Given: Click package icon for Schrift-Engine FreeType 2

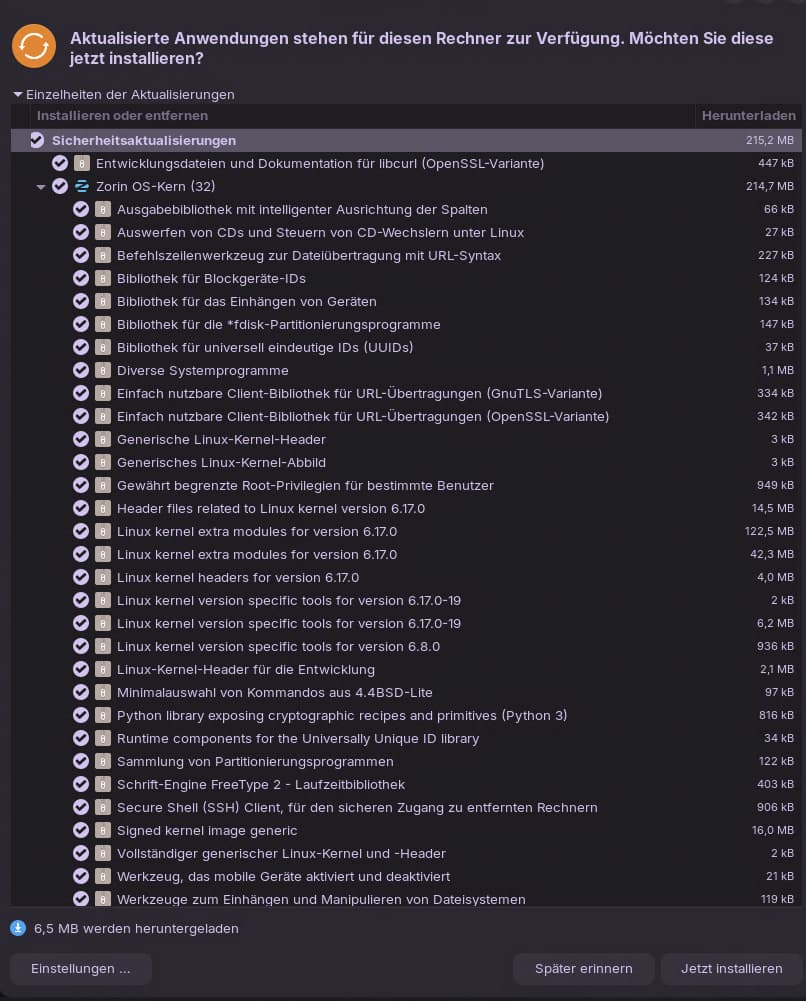Looking at the screenshot, I should [x=102, y=784].
